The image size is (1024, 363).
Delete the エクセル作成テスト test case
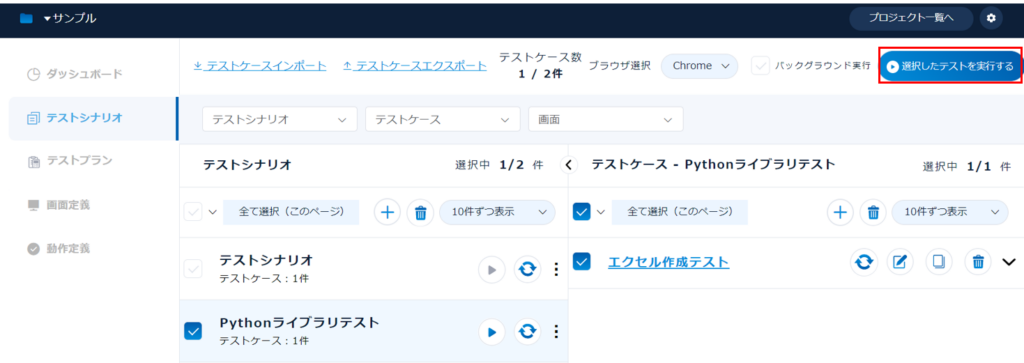978,262
